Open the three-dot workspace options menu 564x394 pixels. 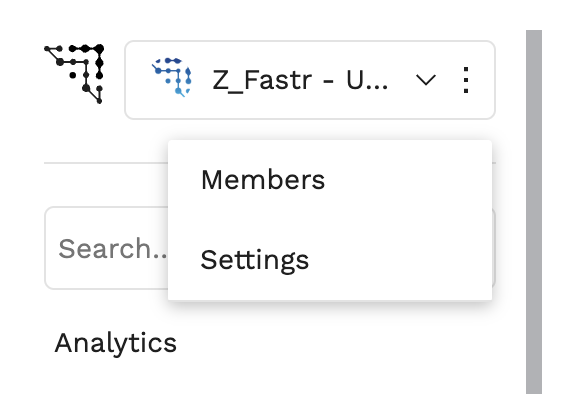tap(466, 80)
